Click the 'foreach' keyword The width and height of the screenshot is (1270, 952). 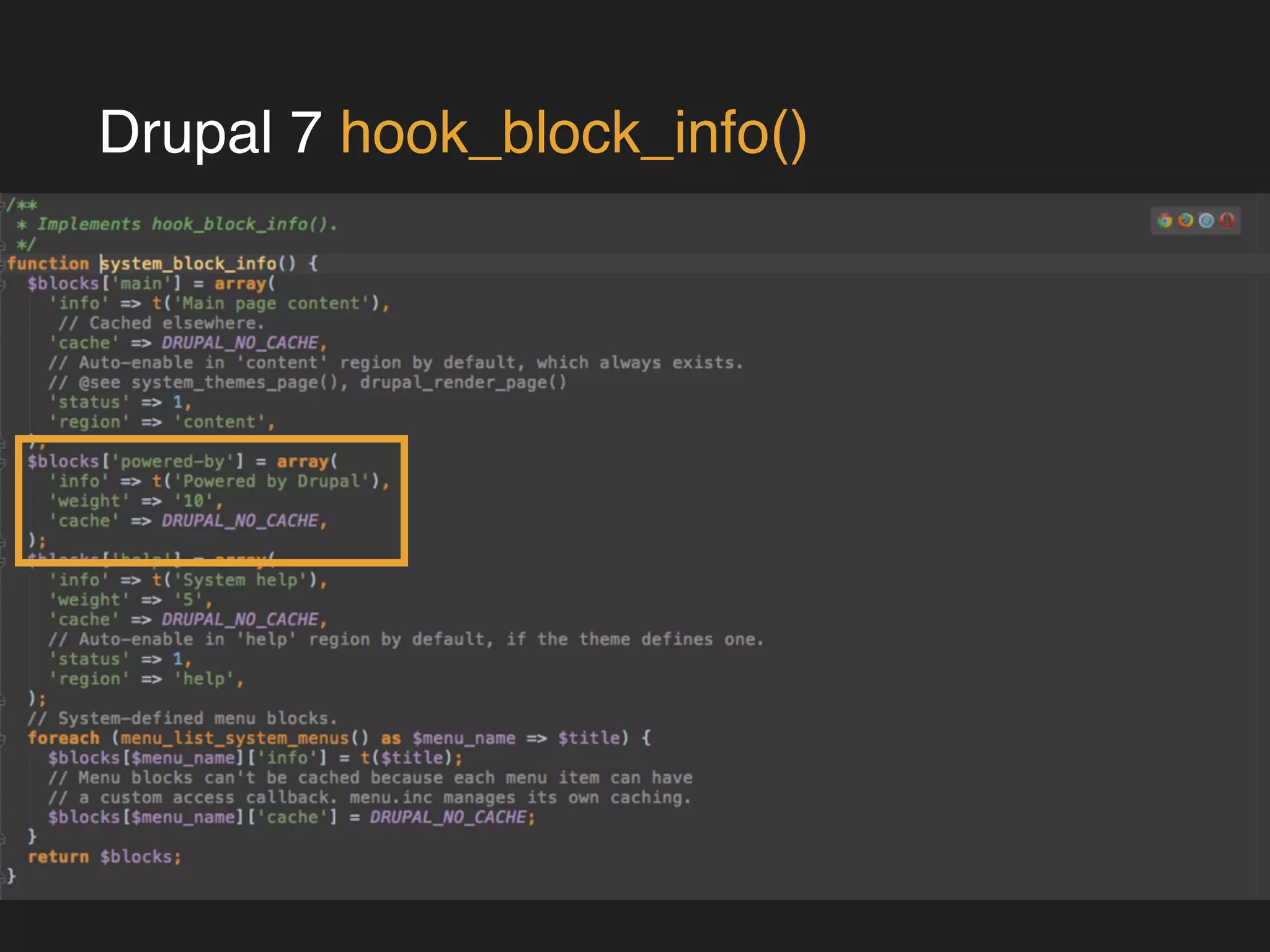63,738
